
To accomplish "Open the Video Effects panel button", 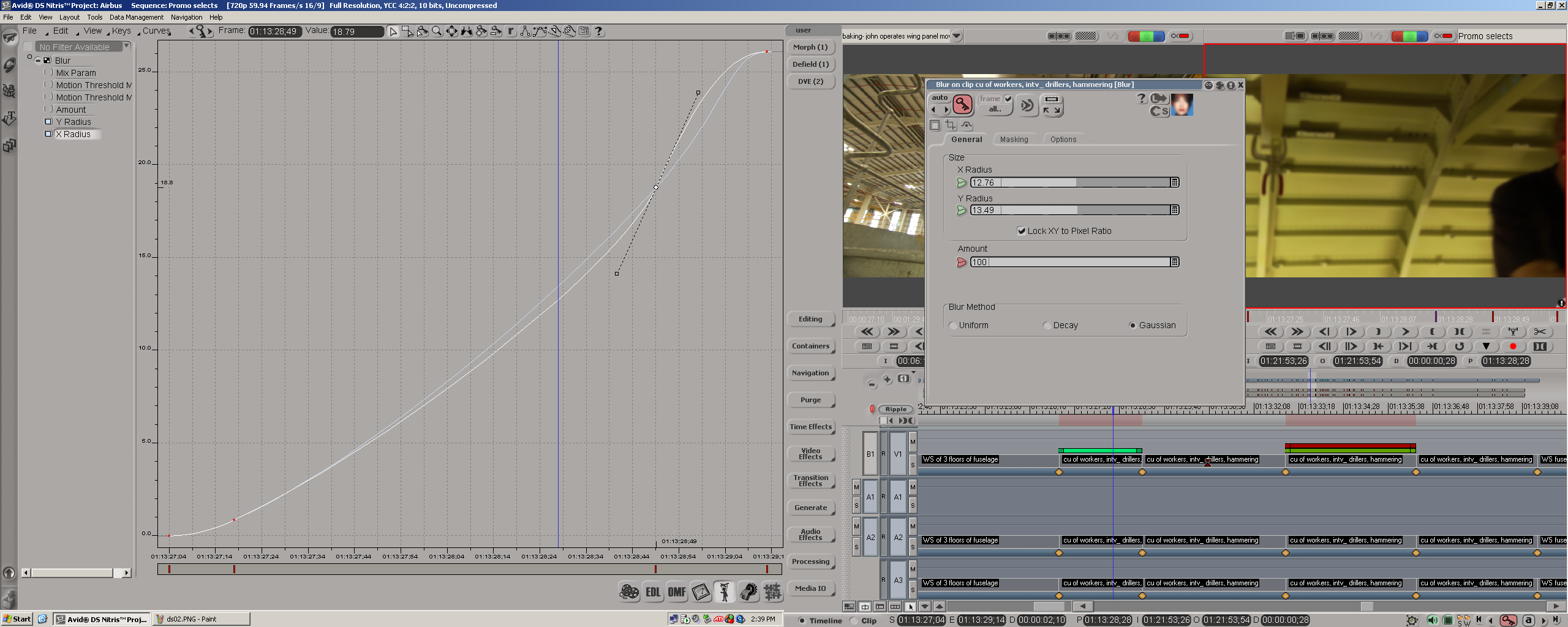I will tap(810, 454).
